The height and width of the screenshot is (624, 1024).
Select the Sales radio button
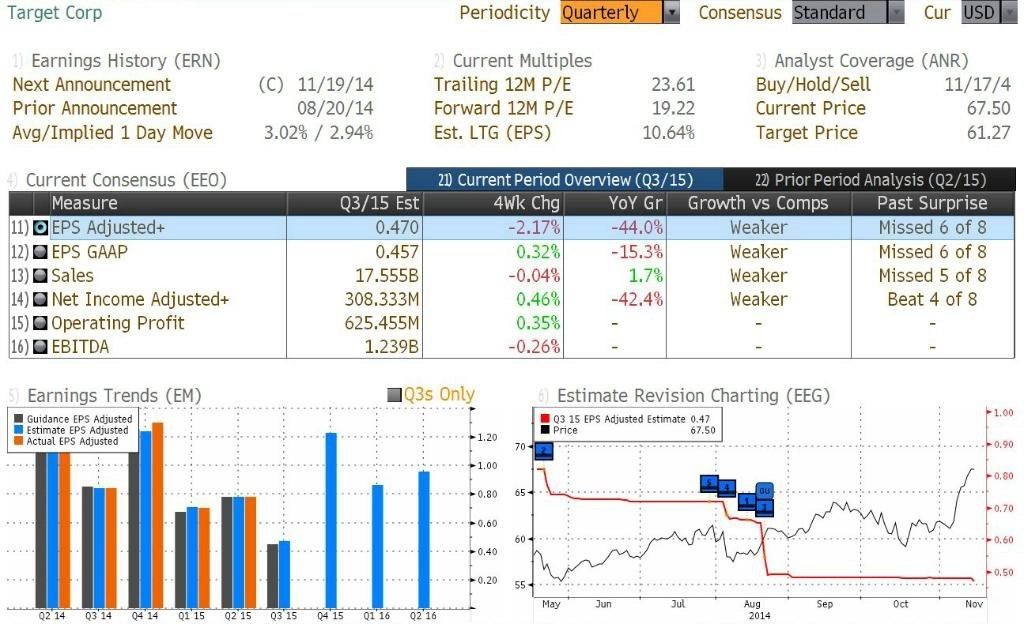(40, 275)
